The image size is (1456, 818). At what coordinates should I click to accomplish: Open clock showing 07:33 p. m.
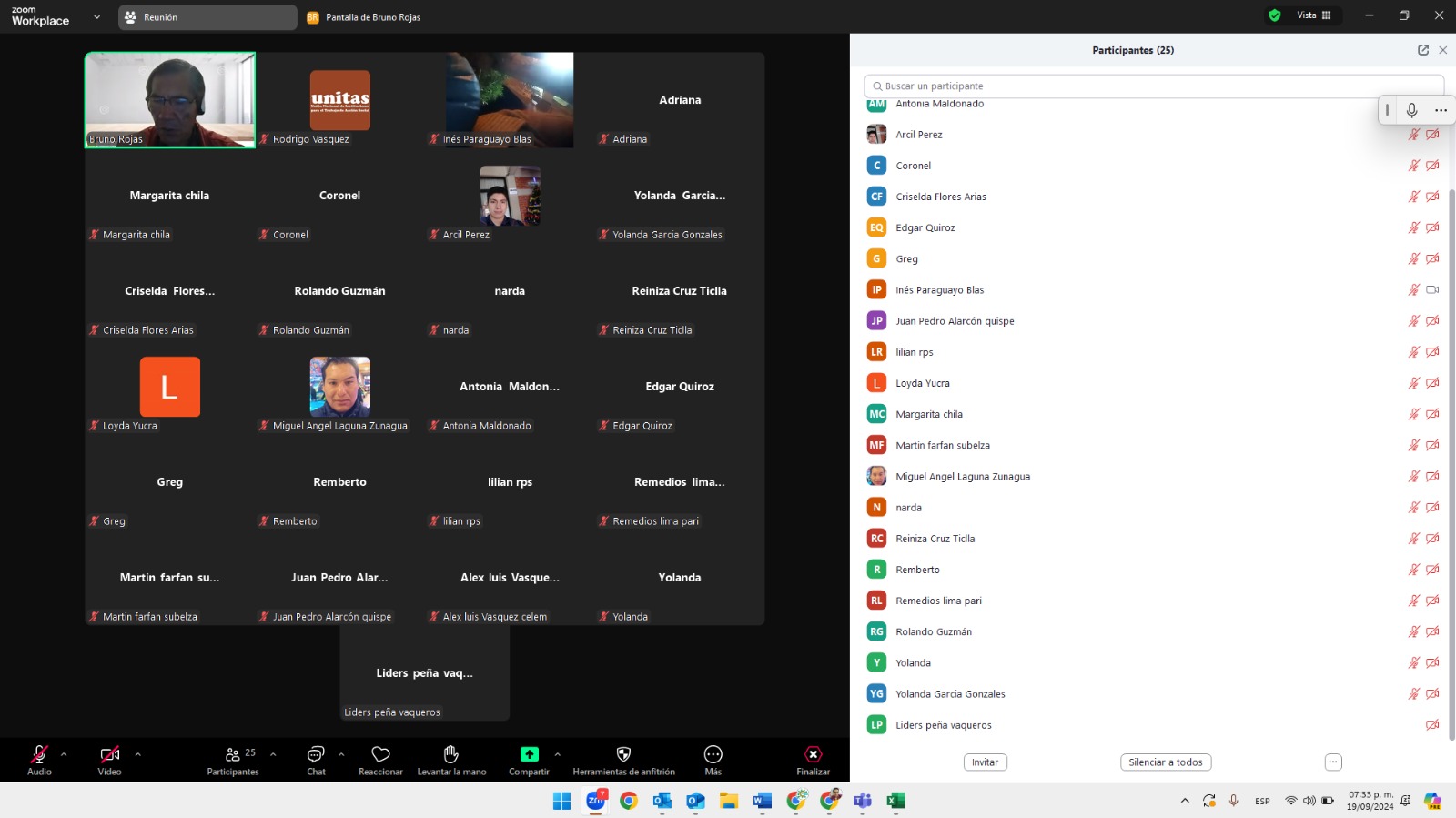coord(1370,801)
